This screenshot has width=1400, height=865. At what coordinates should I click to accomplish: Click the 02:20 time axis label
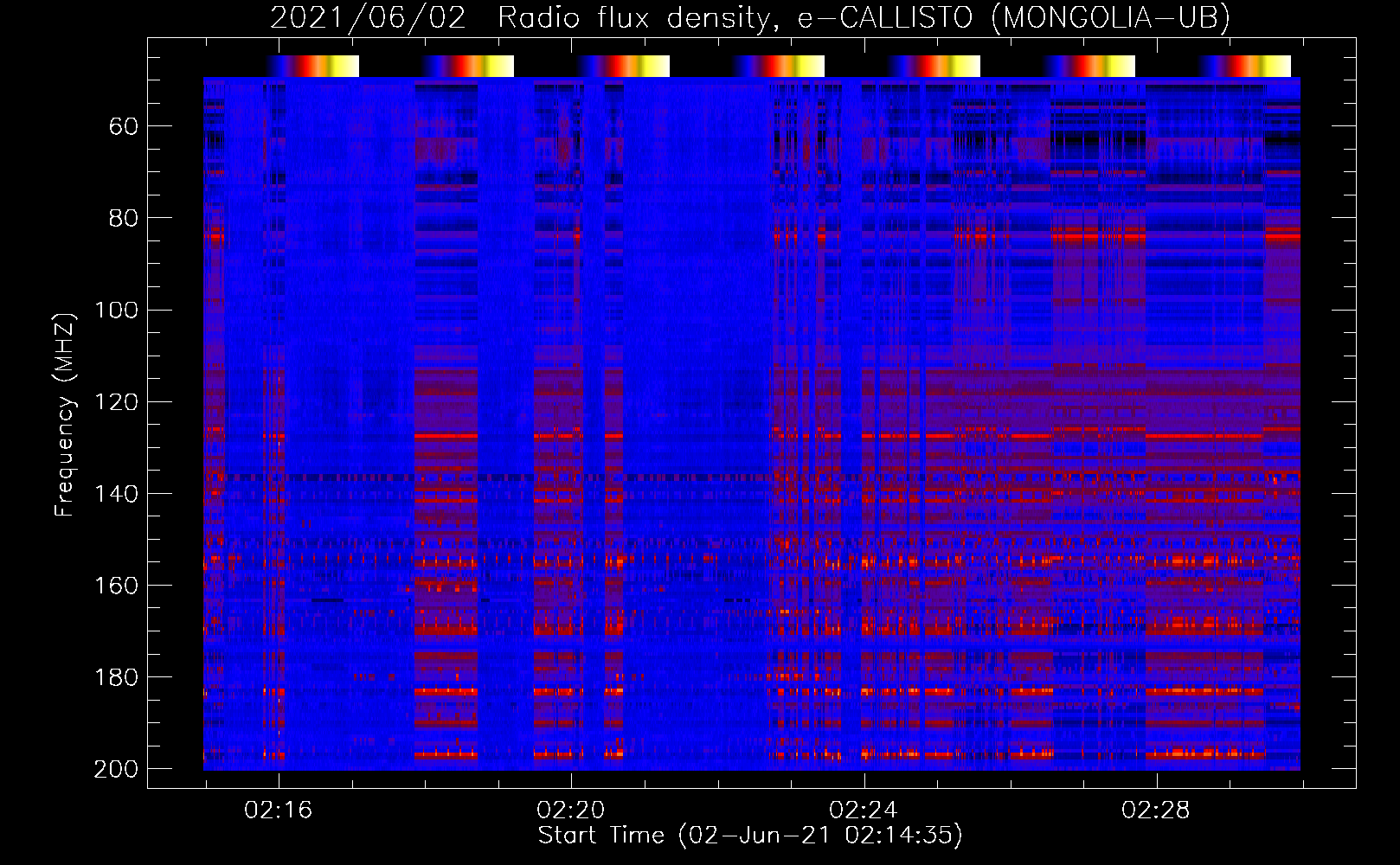point(571,811)
